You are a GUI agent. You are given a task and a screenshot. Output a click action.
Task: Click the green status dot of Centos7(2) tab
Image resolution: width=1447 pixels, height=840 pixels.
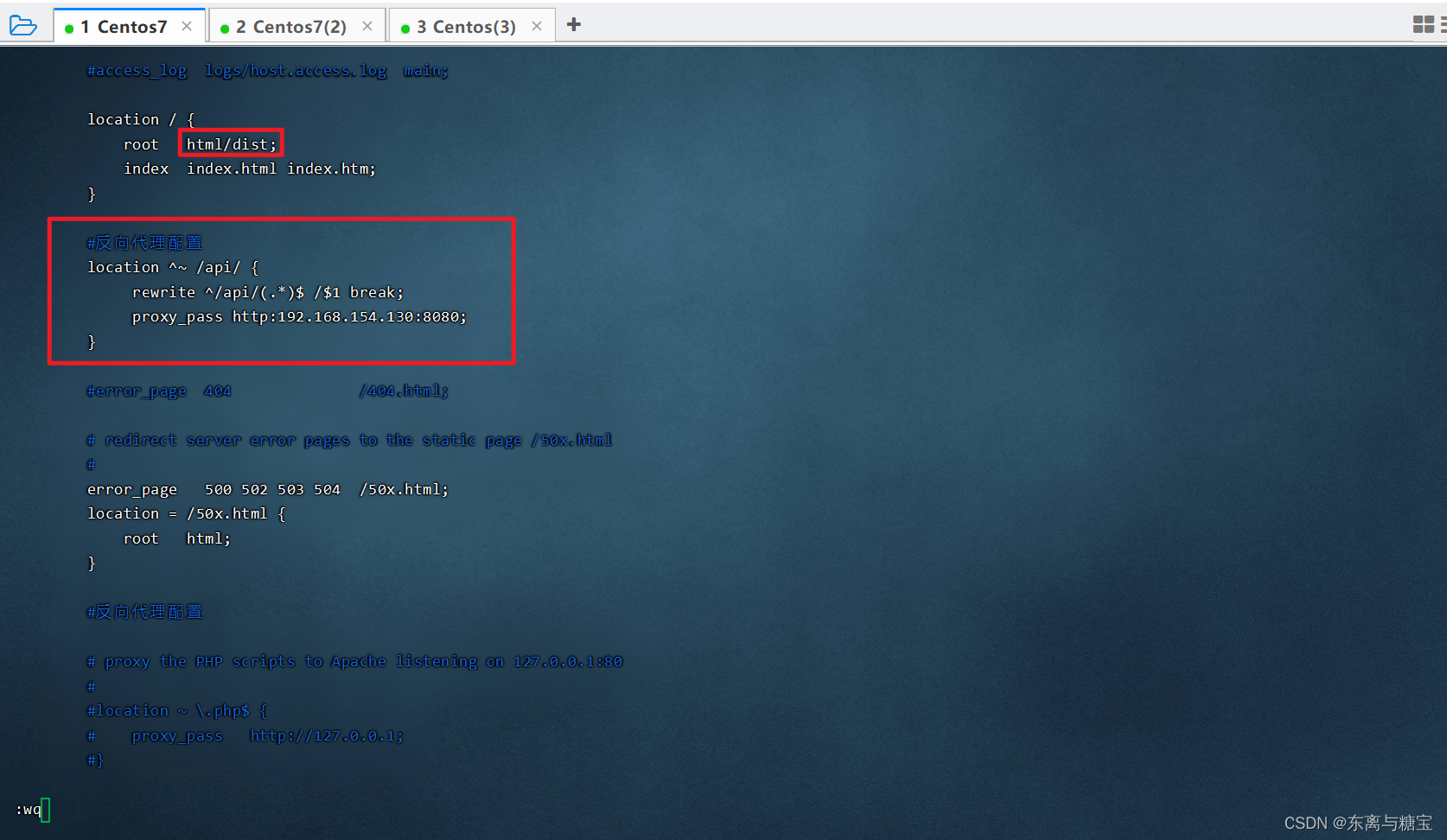coord(225,29)
